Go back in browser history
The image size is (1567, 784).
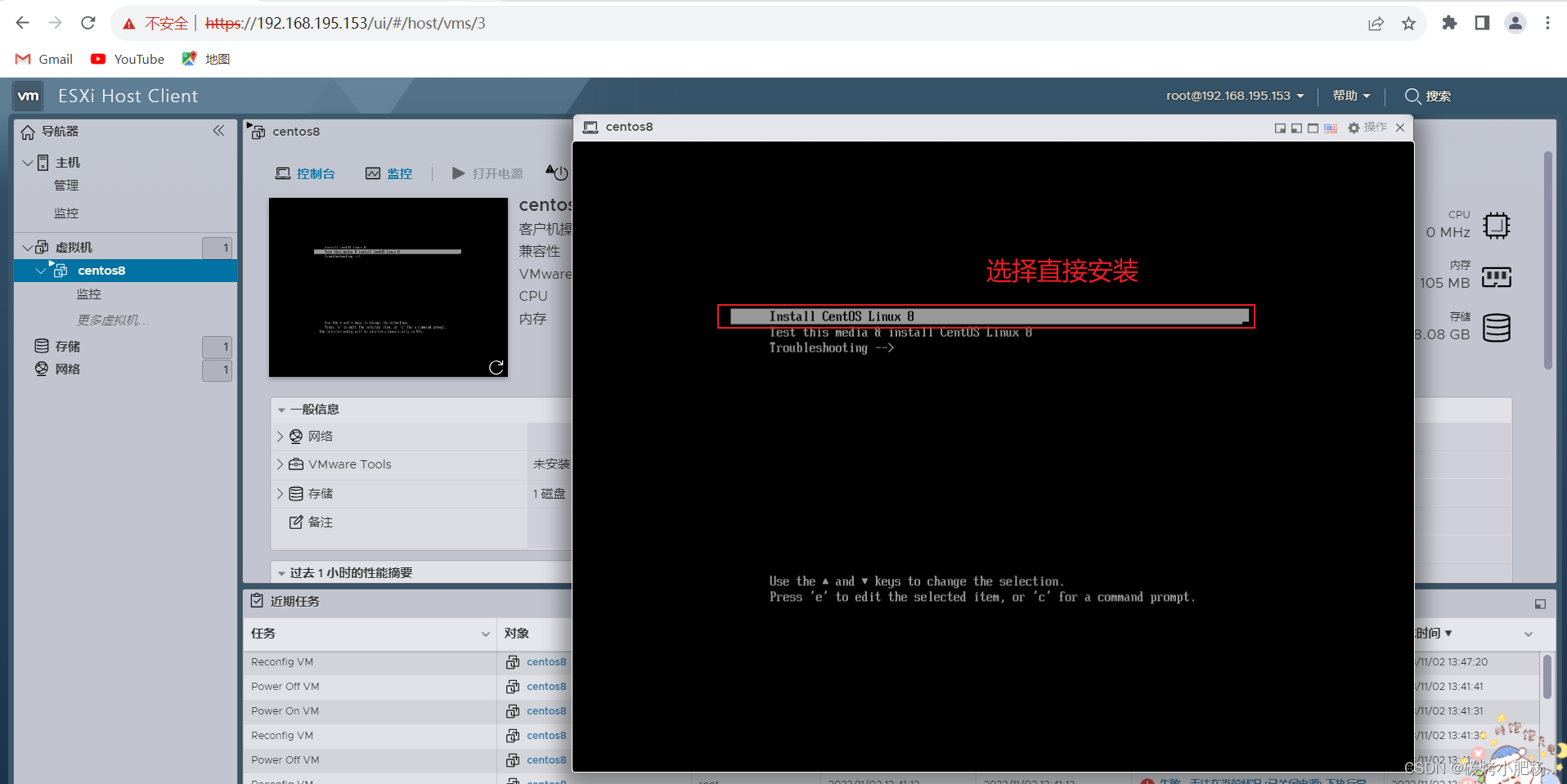pos(23,23)
